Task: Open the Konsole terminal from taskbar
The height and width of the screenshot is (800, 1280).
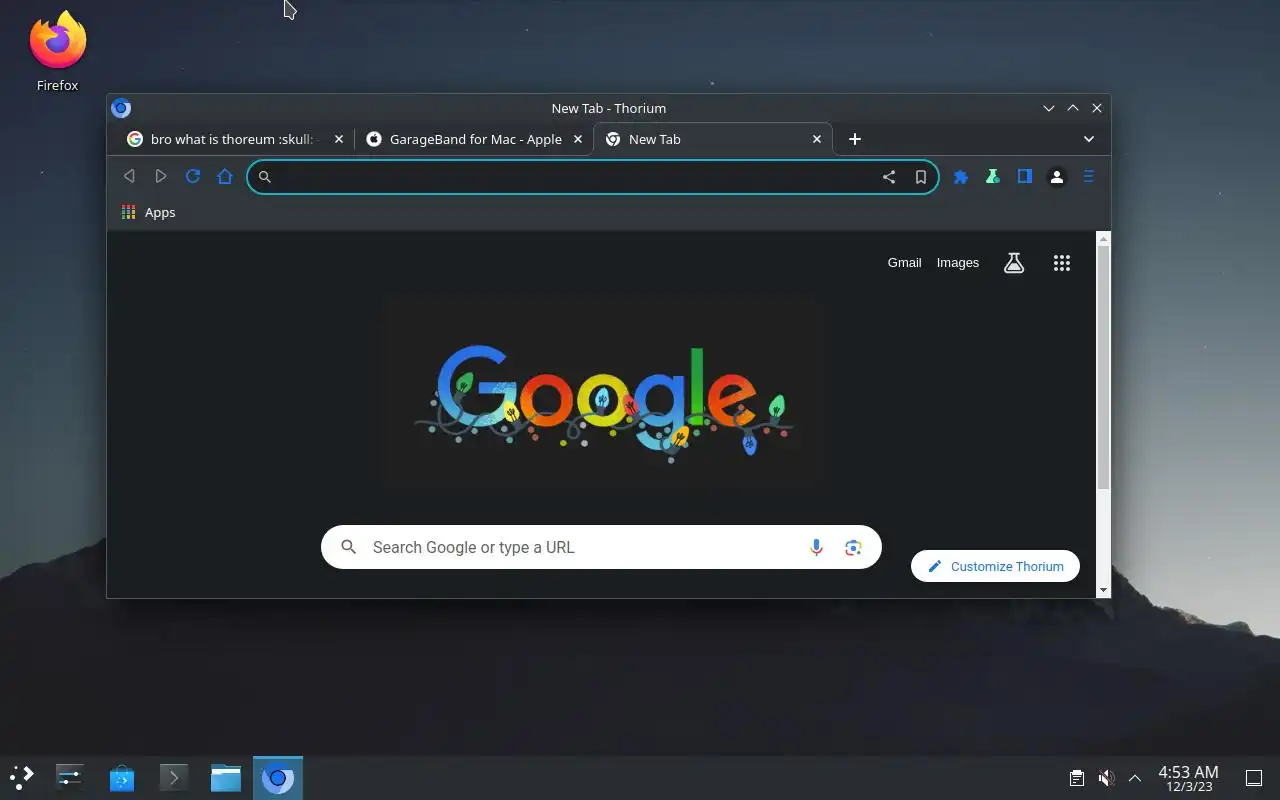Action: [x=173, y=777]
